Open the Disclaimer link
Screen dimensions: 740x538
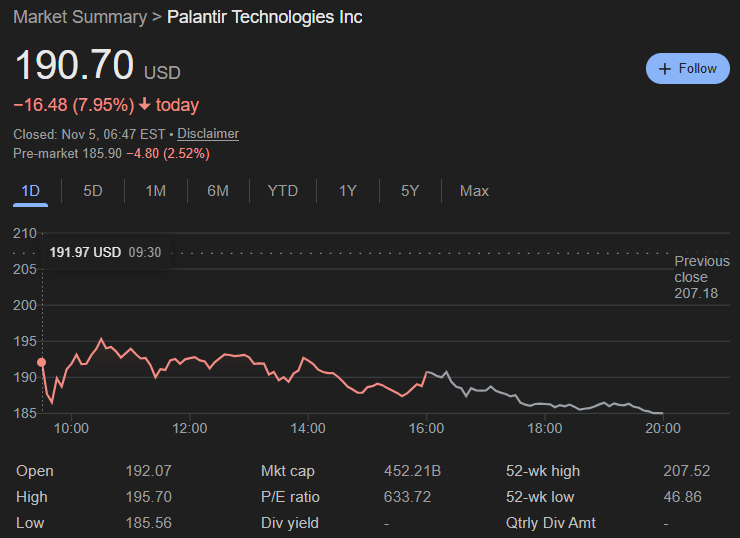pos(208,134)
